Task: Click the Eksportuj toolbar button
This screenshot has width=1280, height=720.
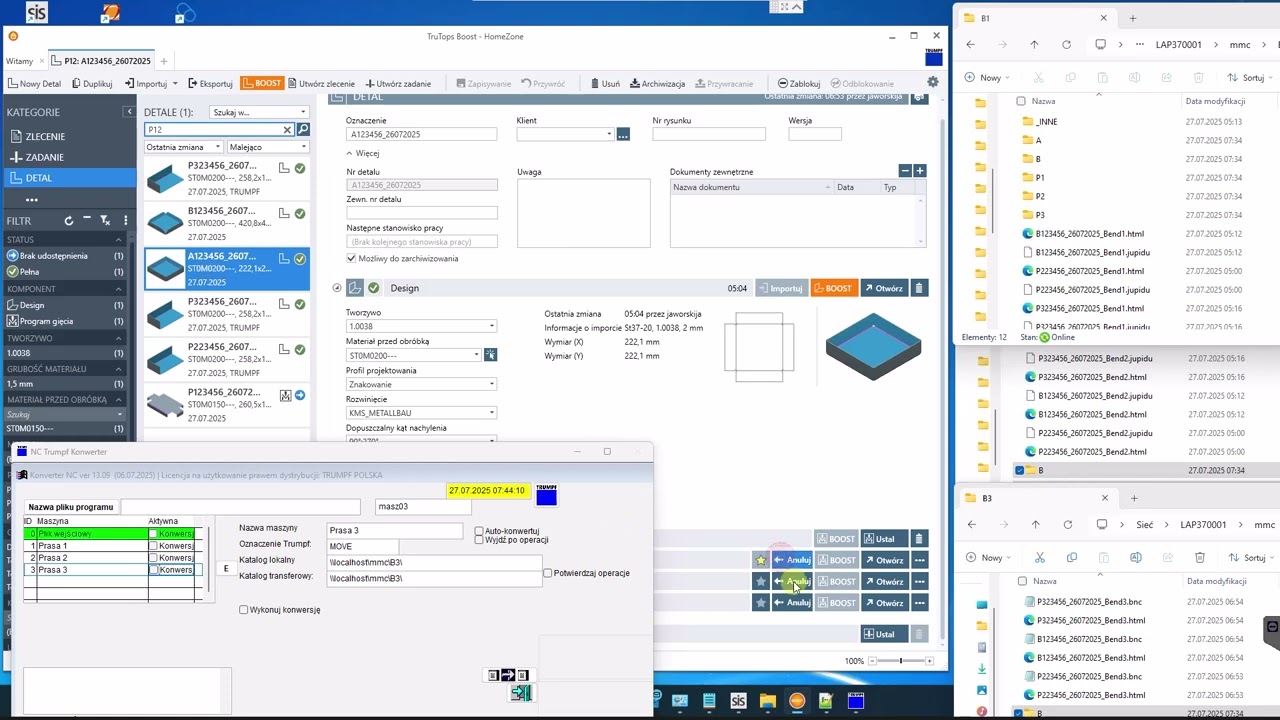Action: tap(210, 84)
